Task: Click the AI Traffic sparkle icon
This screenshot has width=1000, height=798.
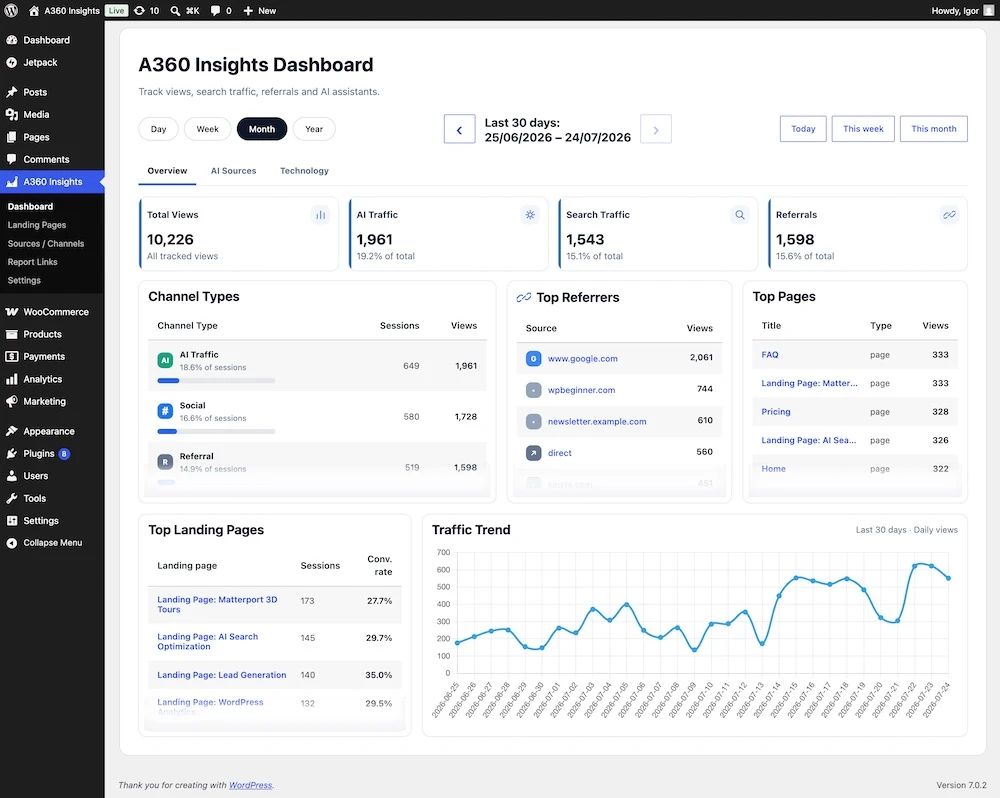Action: click(x=530, y=215)
